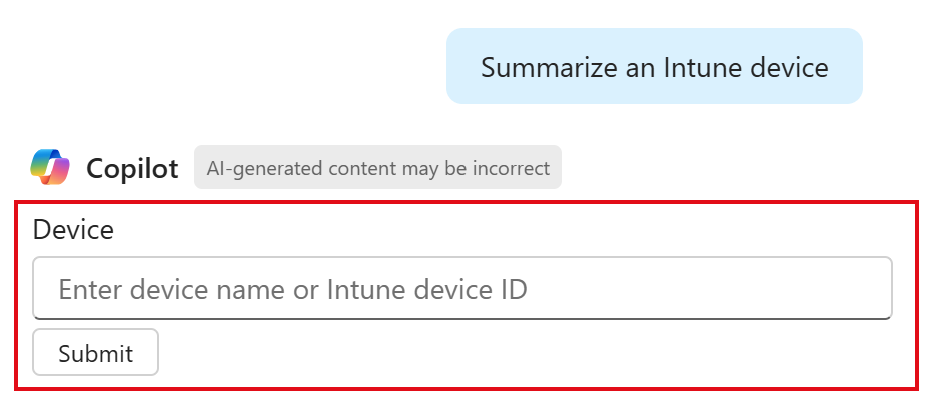Click inside the Intune device ID textbox
Viewport: 926px width, 402px height.
click(x=462, y=289)
